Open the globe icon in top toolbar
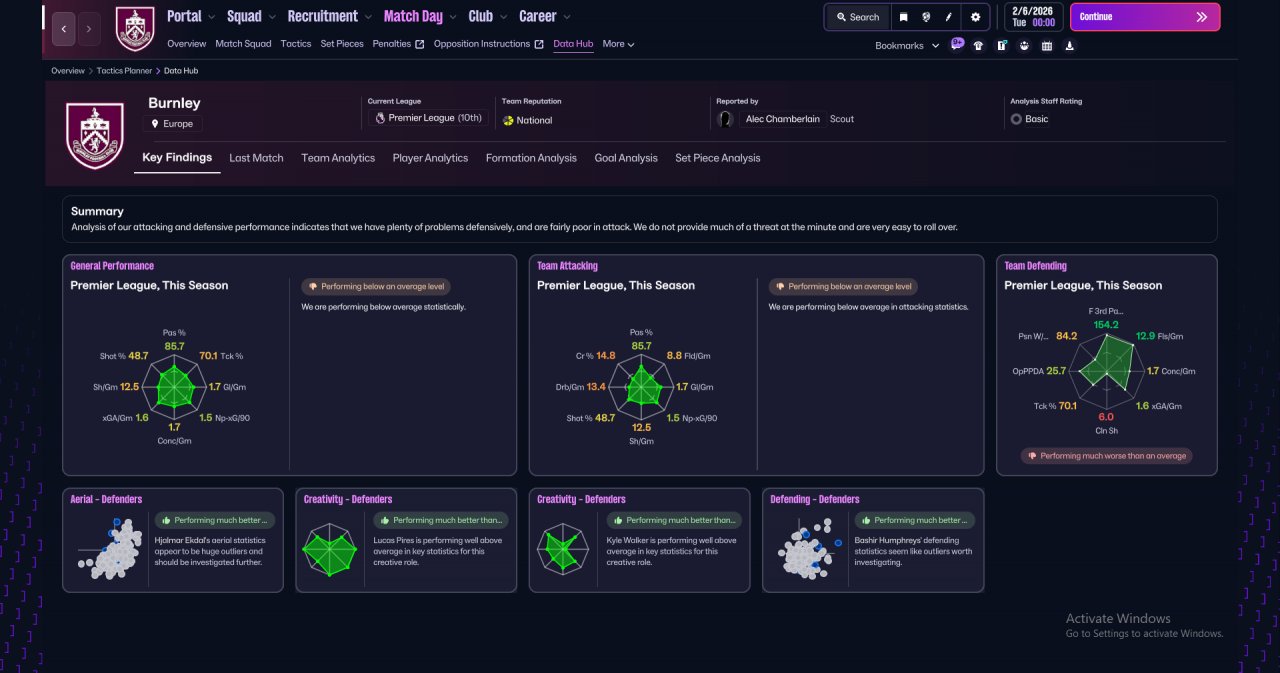1280x673 pixels. [x=927, y=17]
